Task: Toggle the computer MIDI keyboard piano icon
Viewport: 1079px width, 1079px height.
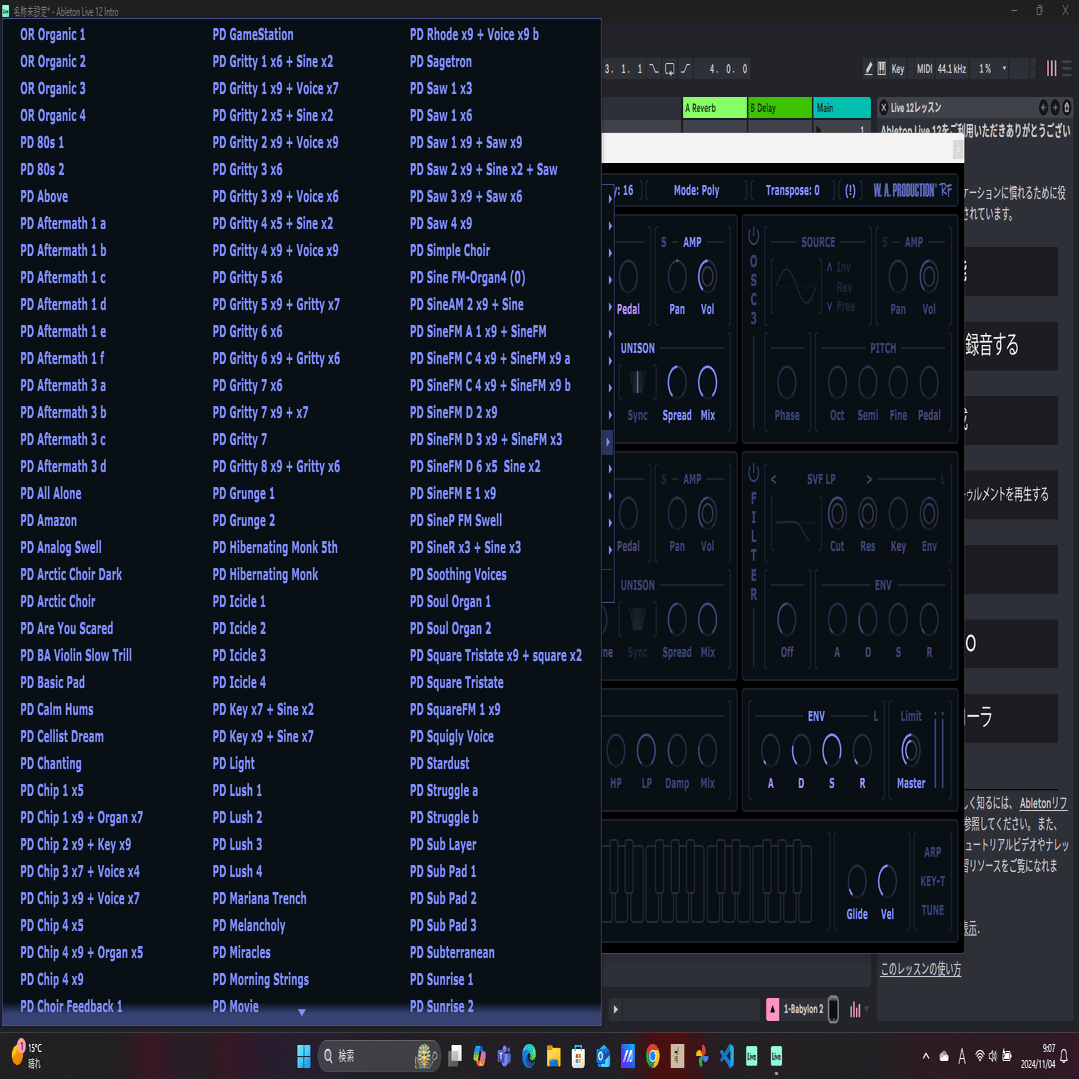Action: pyautogui.click(x=882, y=68)
